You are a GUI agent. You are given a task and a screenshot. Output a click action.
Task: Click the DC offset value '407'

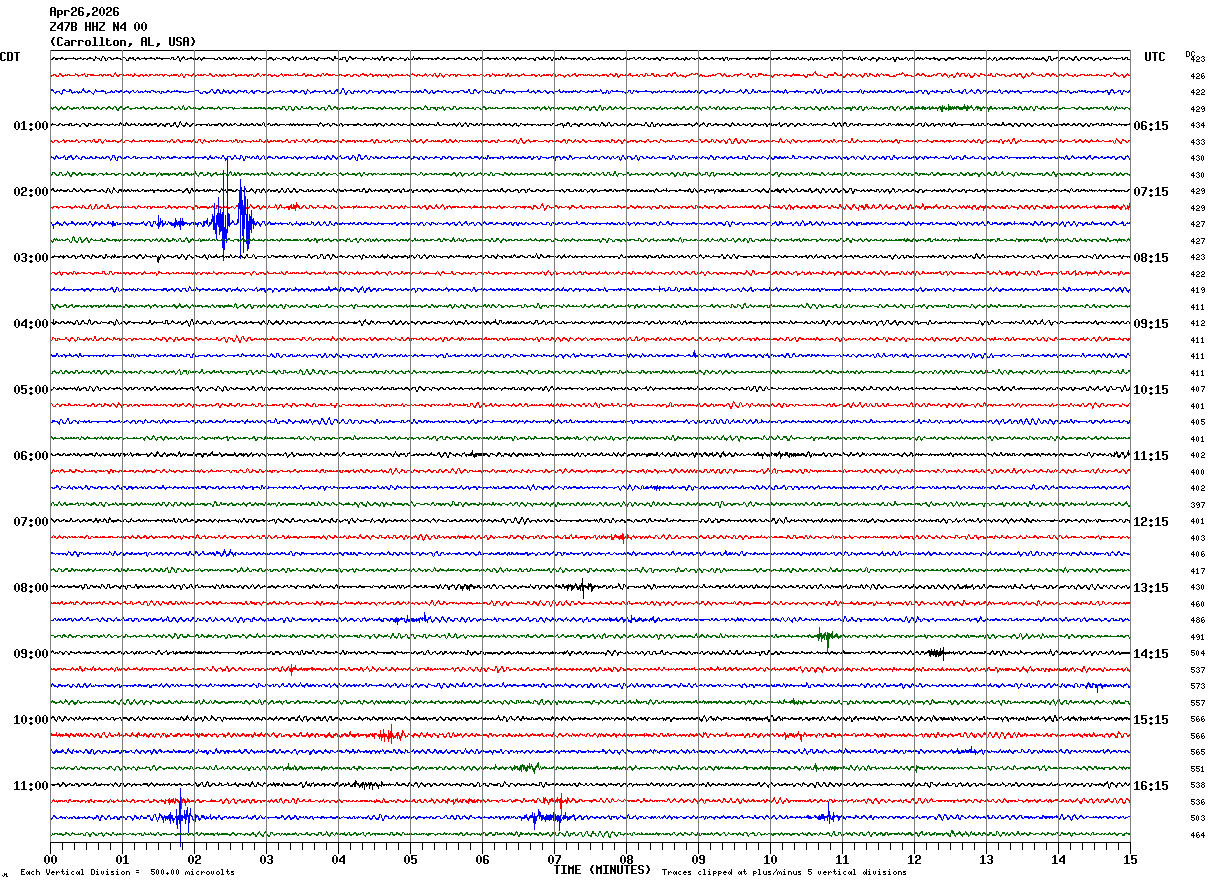(x=1197, y=390)
